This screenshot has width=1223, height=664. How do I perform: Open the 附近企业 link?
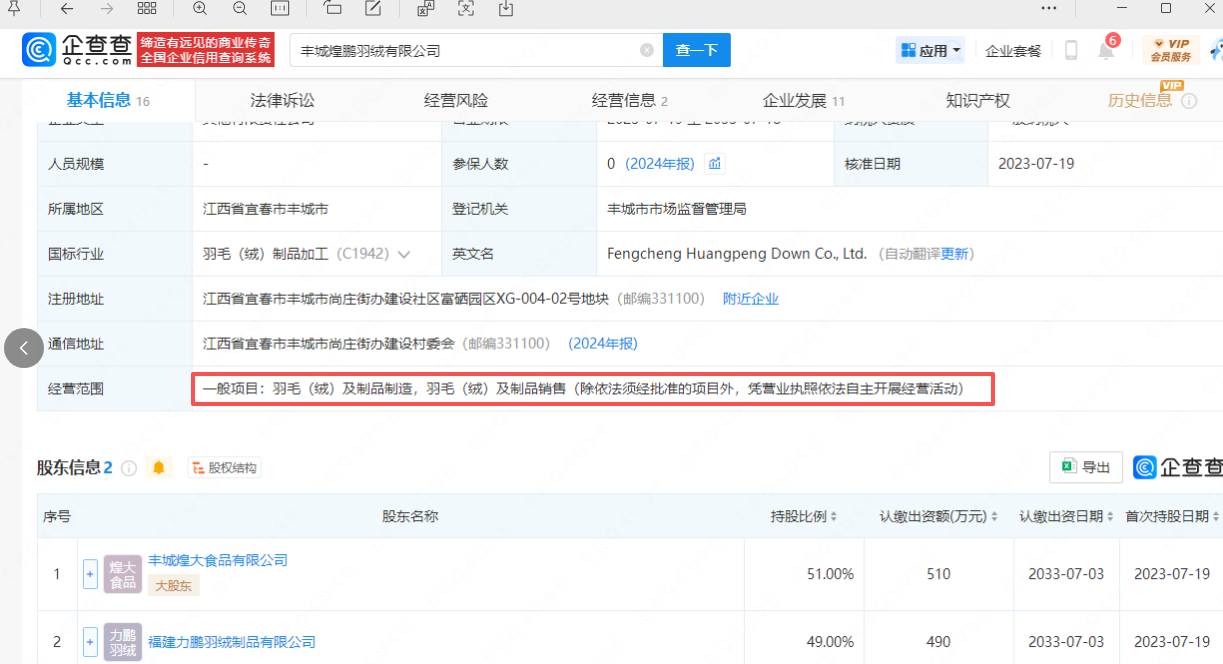[750, 299]
